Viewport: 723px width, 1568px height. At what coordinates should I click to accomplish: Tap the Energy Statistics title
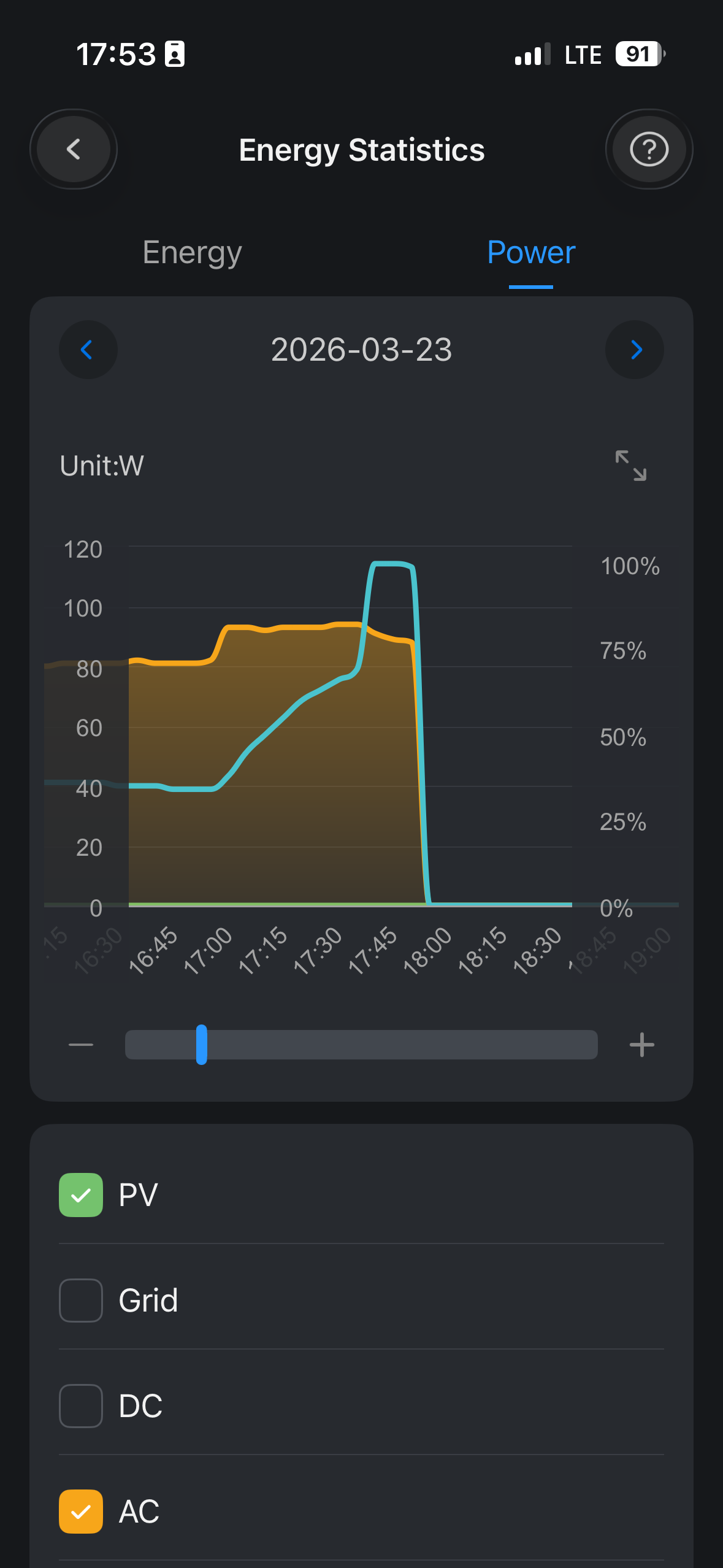point(361,150)
